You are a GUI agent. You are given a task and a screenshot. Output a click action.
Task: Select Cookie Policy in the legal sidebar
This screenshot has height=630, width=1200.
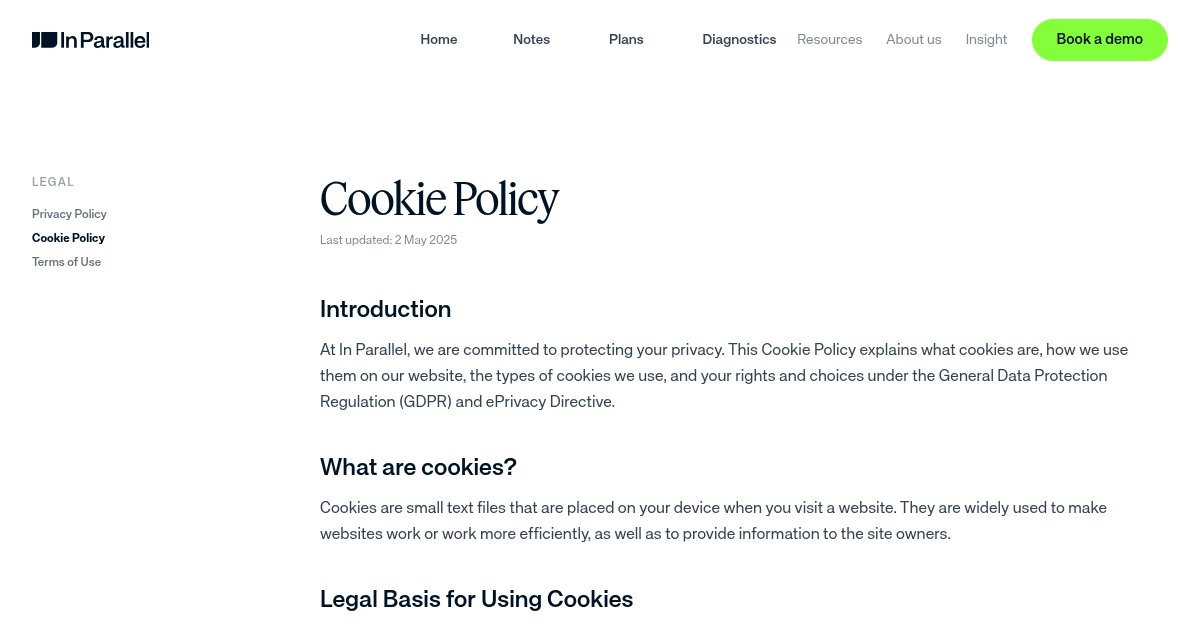click(x=68, y=238)
